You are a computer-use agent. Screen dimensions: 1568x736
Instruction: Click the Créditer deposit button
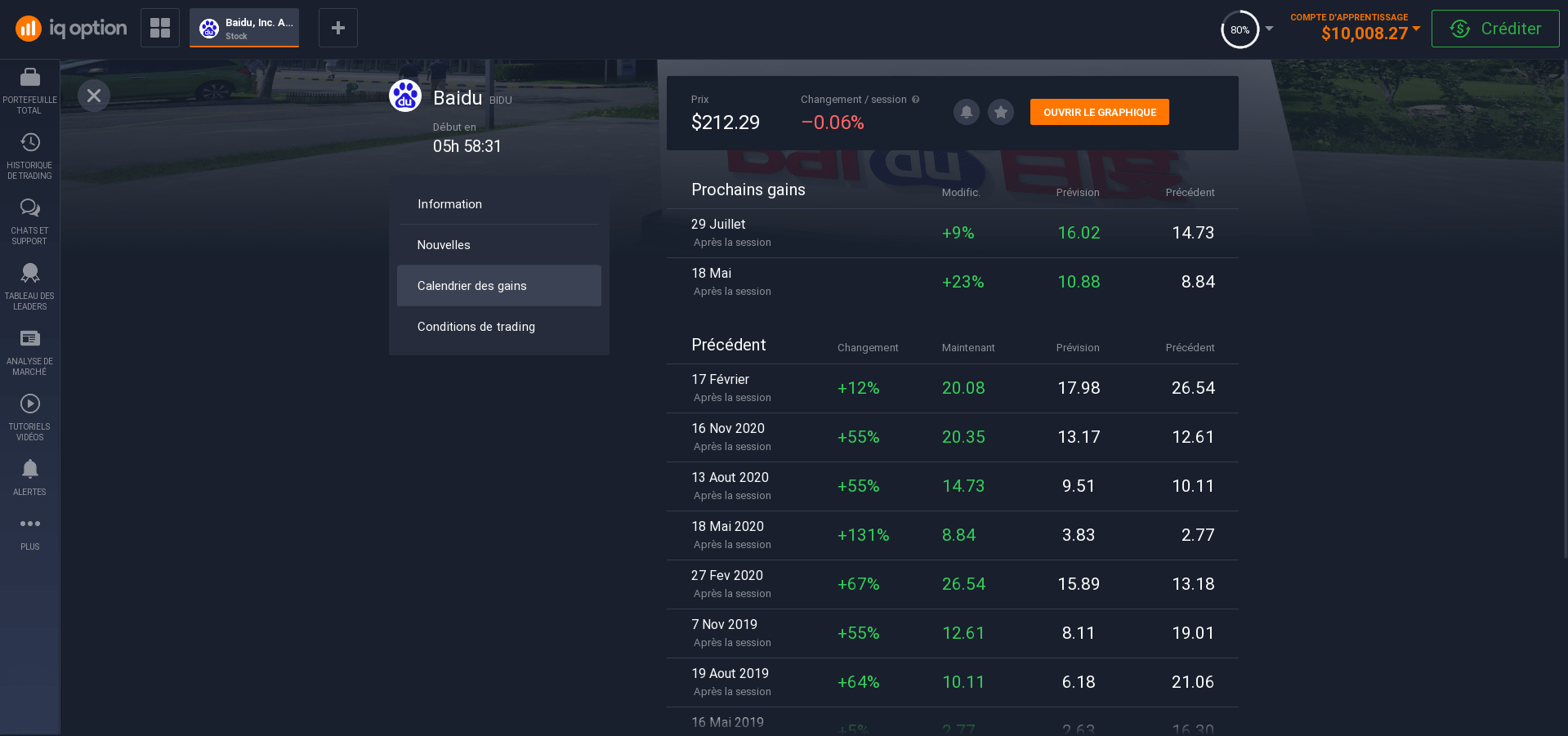pos(1495,29)
